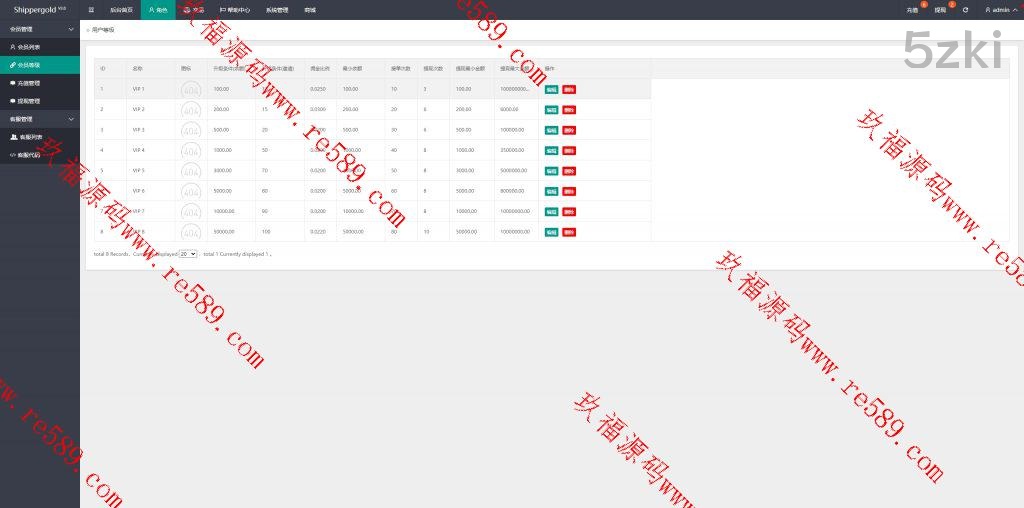Click the green edit button for VIP 1
The height and width of the screenshot is (508, 1024).
[x=551, y=89]
